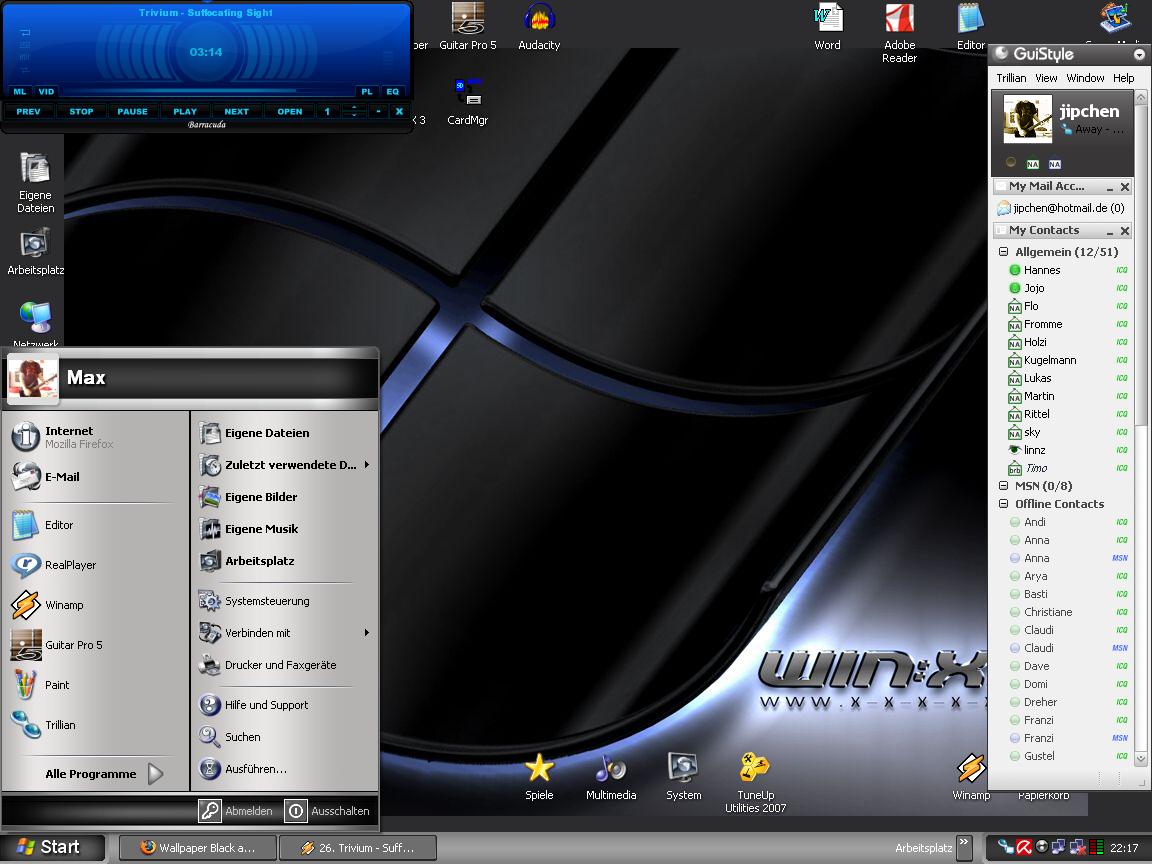1152x864 pixels.
Task: Click Winamp NEXT track button
Action: tap(237, 112)
